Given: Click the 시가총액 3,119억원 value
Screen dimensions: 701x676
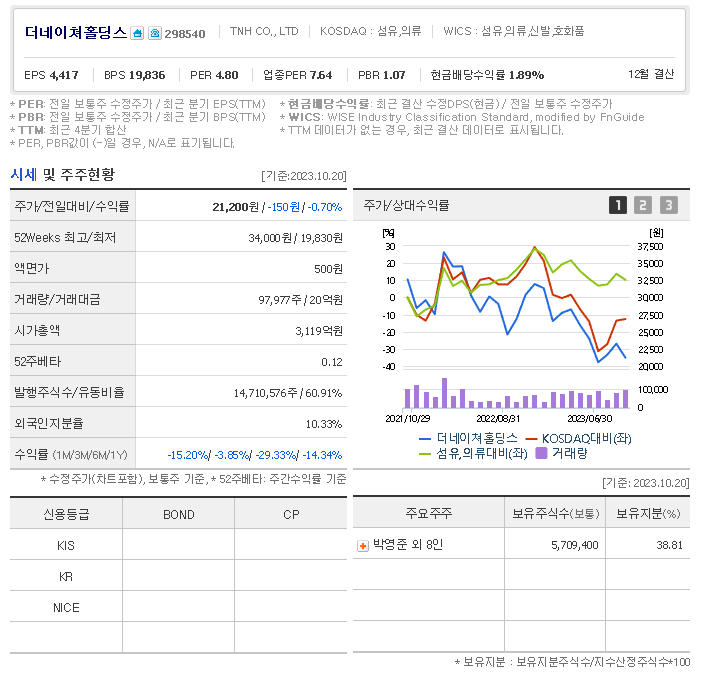Looking at the screenshot, I should point(319,331).
